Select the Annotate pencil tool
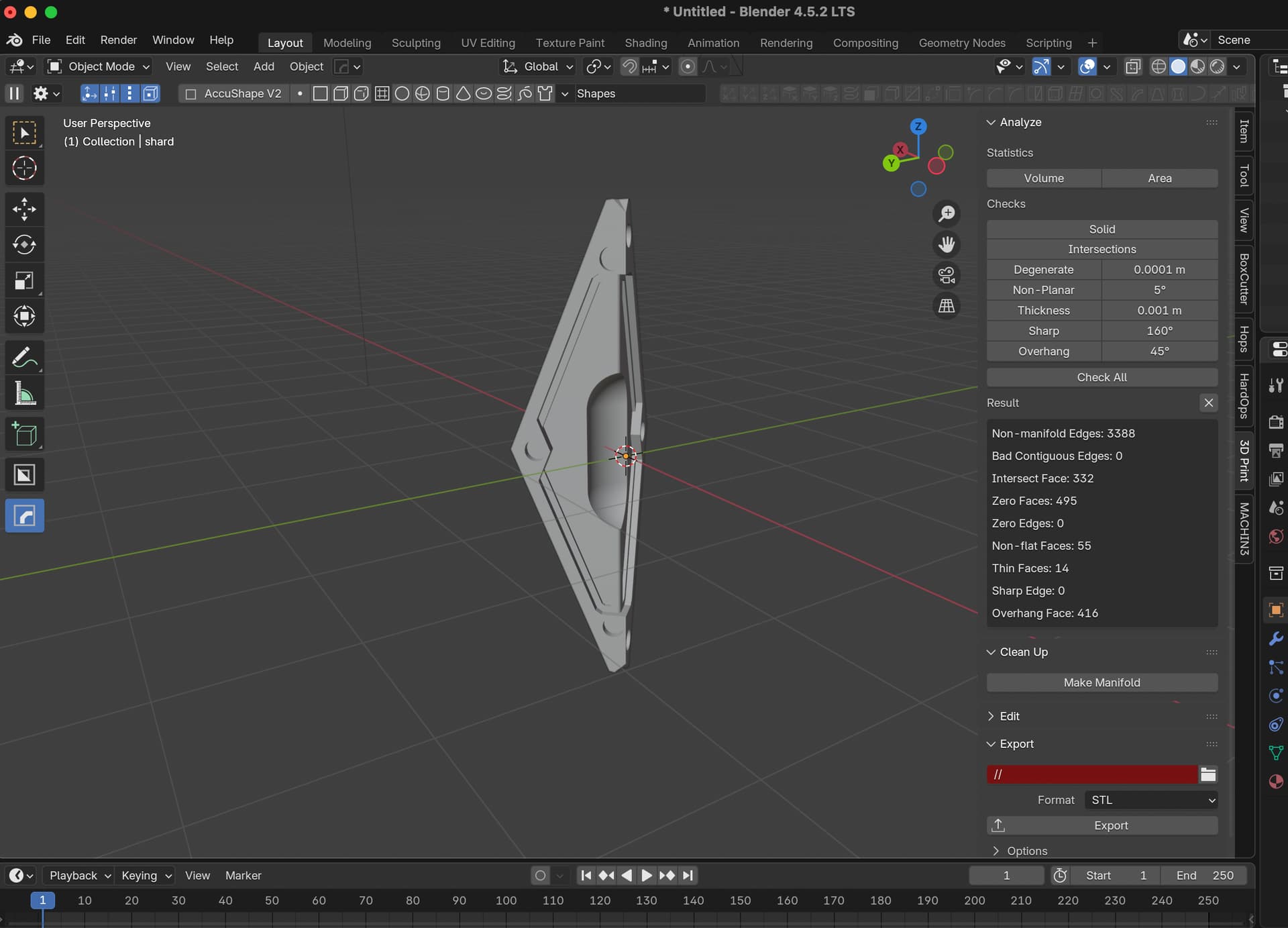The width and height of the screenshot is (1288, 928). (24, 358)
